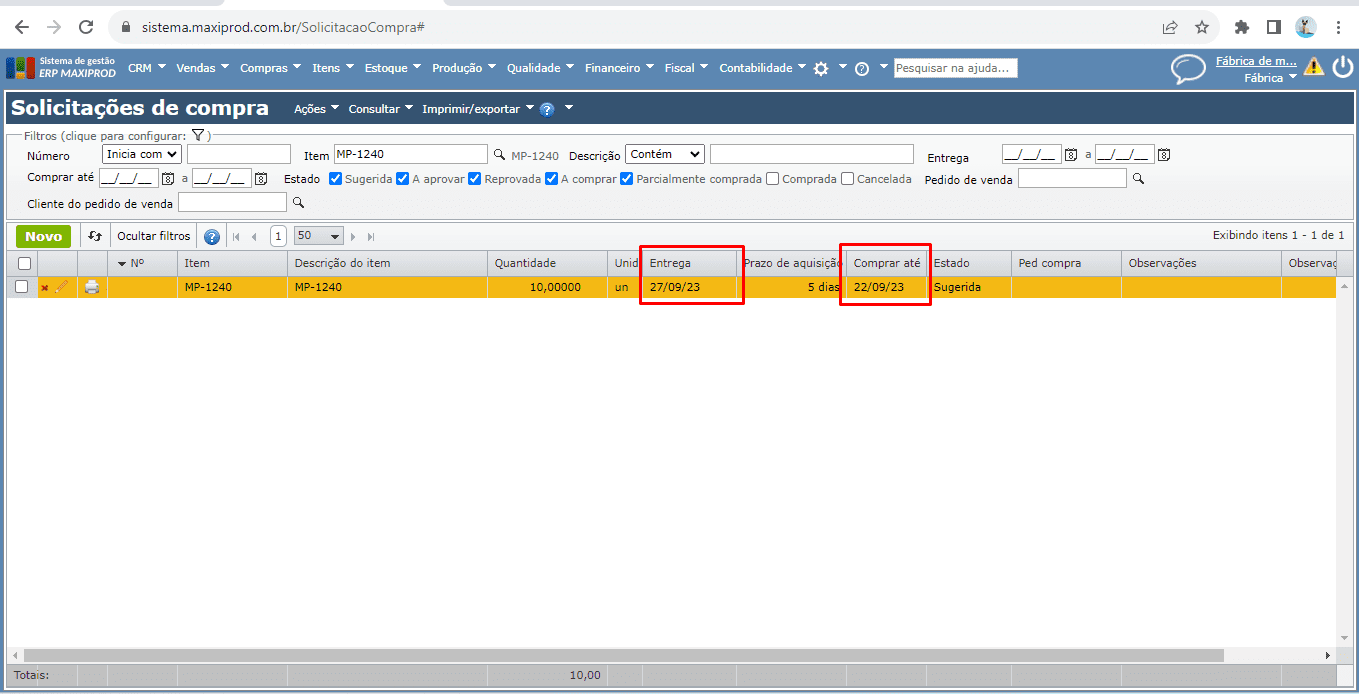1359x694 pixels.
Task: Delete the MP-1240 row with red X
Action: click(x=44, y=288)
